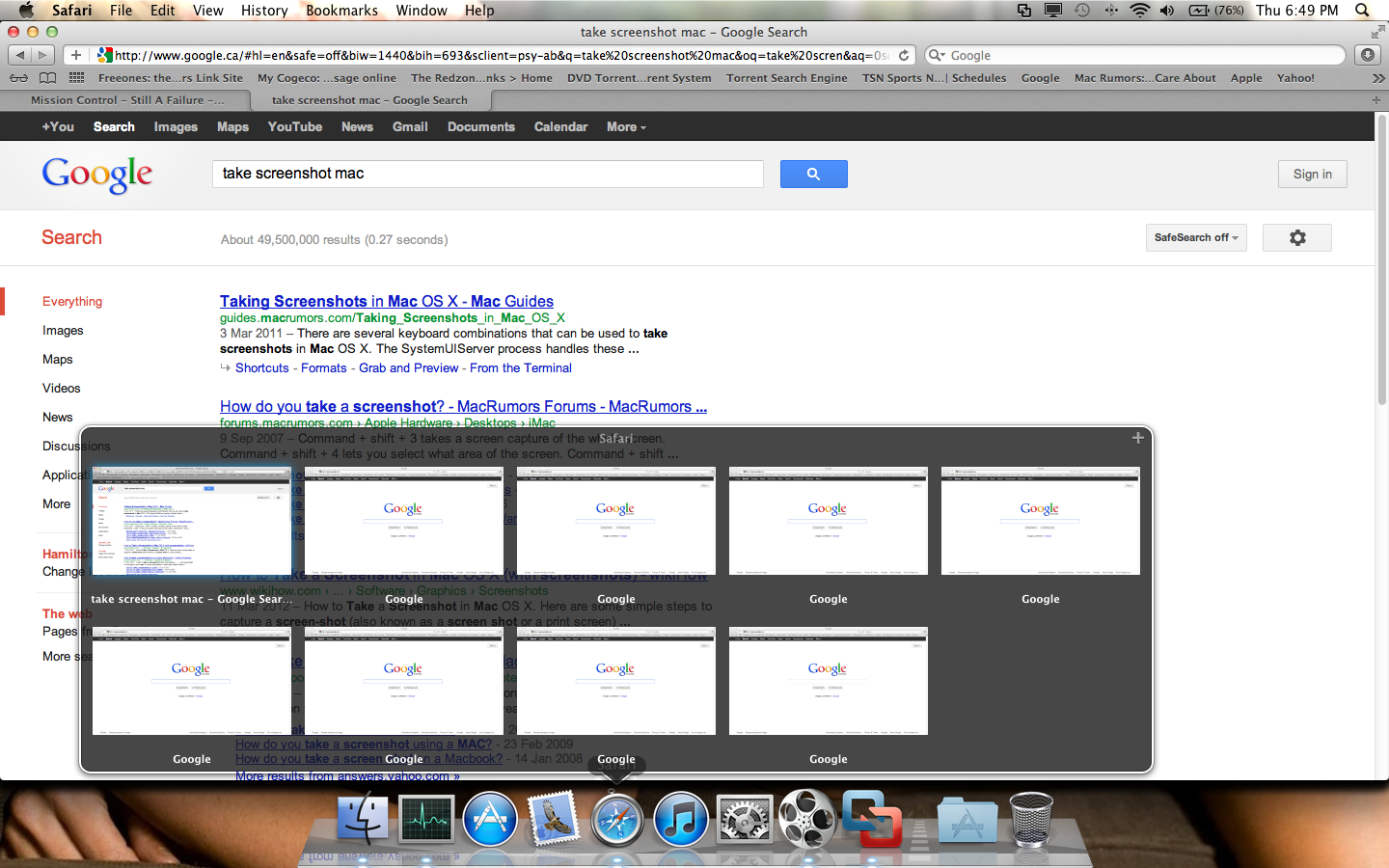Screen dimensions: 1389x868
Task: Expand the SafeSearch off dropdown
Action: click(1196, 237)
